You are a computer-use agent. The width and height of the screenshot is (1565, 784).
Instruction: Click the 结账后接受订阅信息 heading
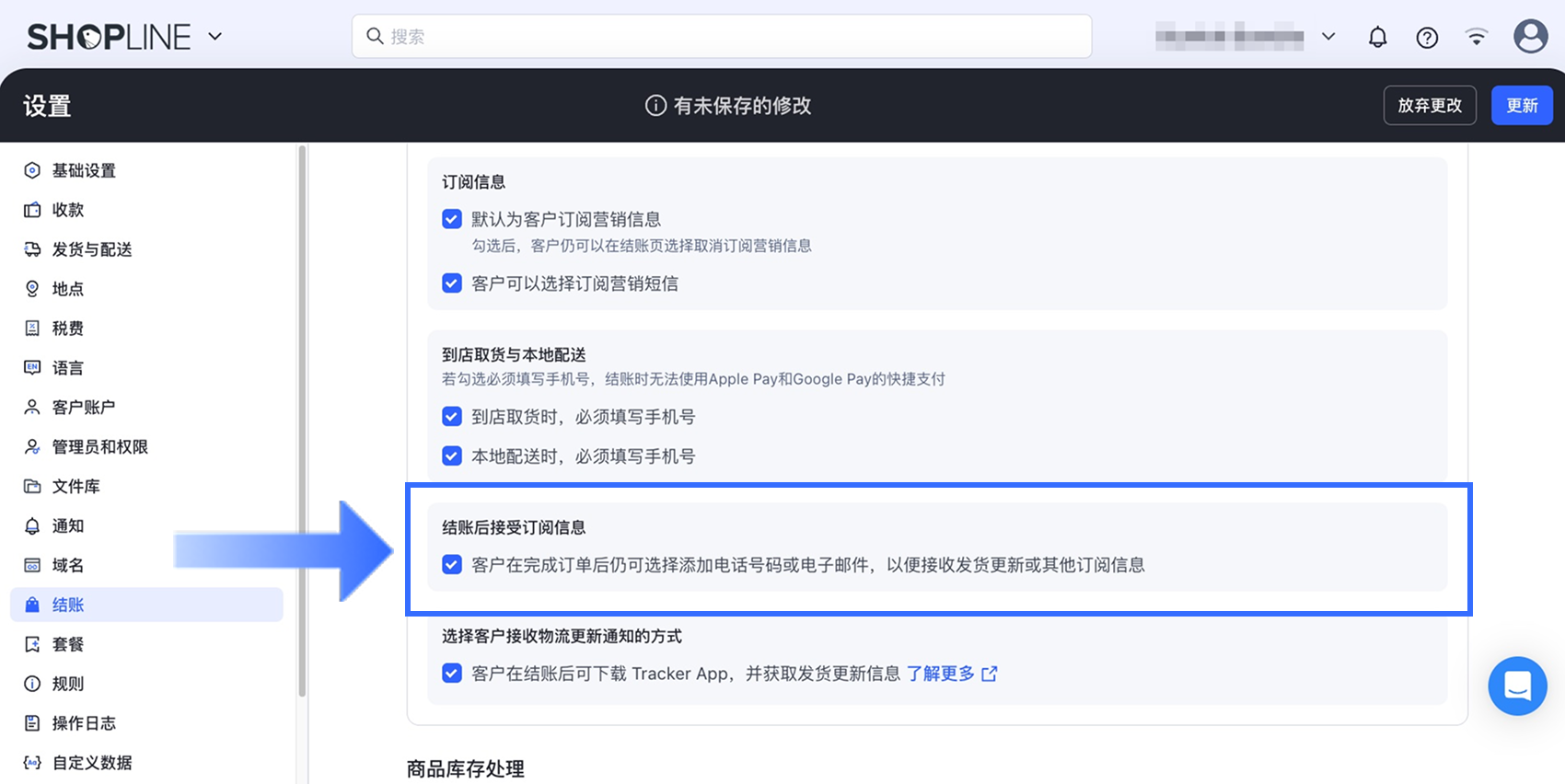pyautogui.click(x=514, y=527)
